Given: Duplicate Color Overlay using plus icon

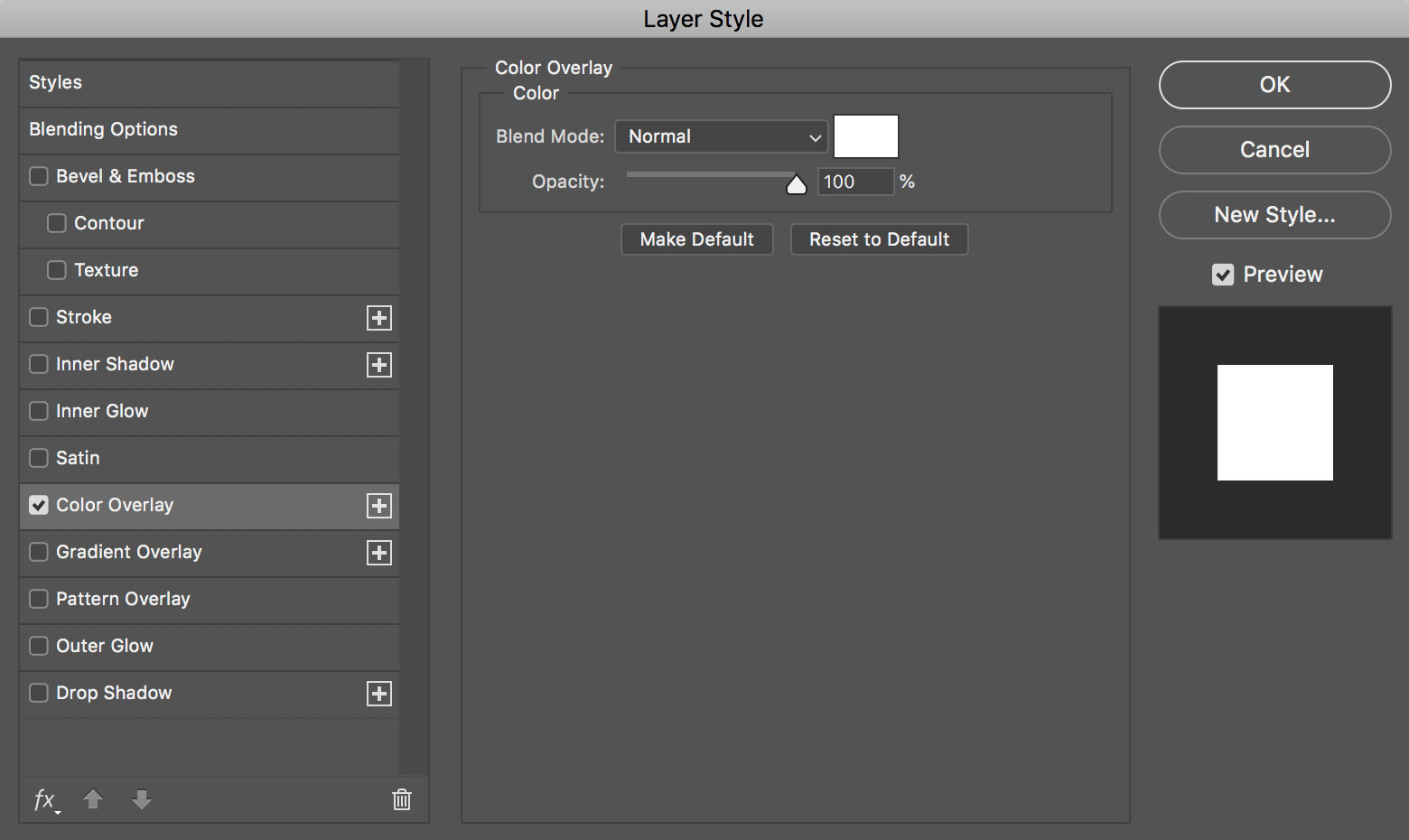Looking at the screenshot, I should coord(379,506).
